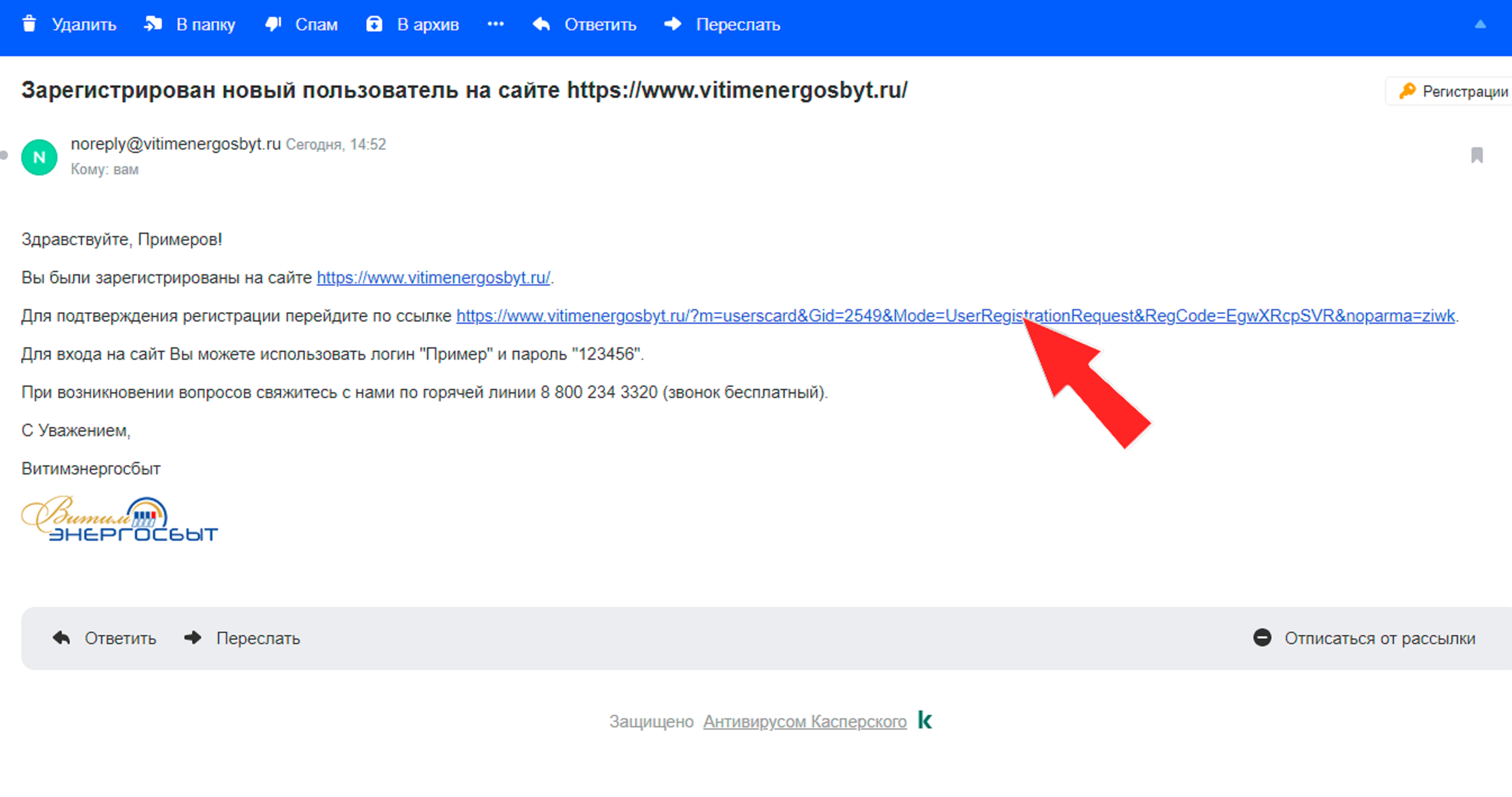Click the Регистрации category tag

tap(1449, 91)
